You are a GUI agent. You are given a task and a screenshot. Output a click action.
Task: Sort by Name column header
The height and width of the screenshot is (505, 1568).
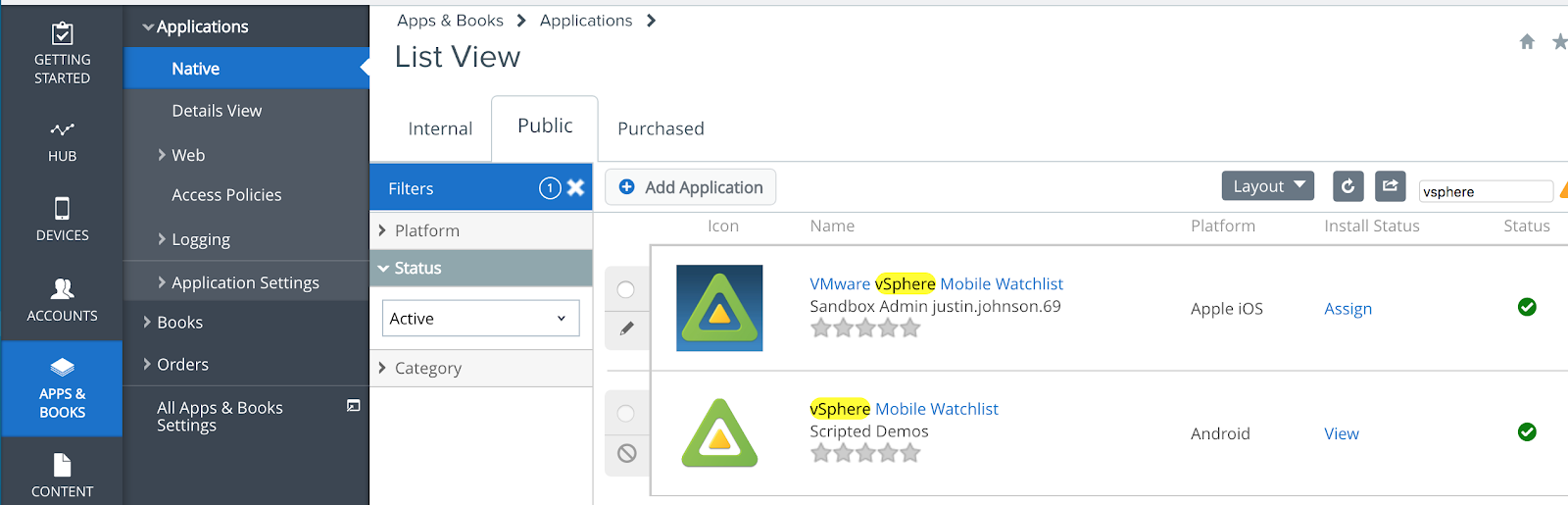pyautogui.click(x=832, y=226)
